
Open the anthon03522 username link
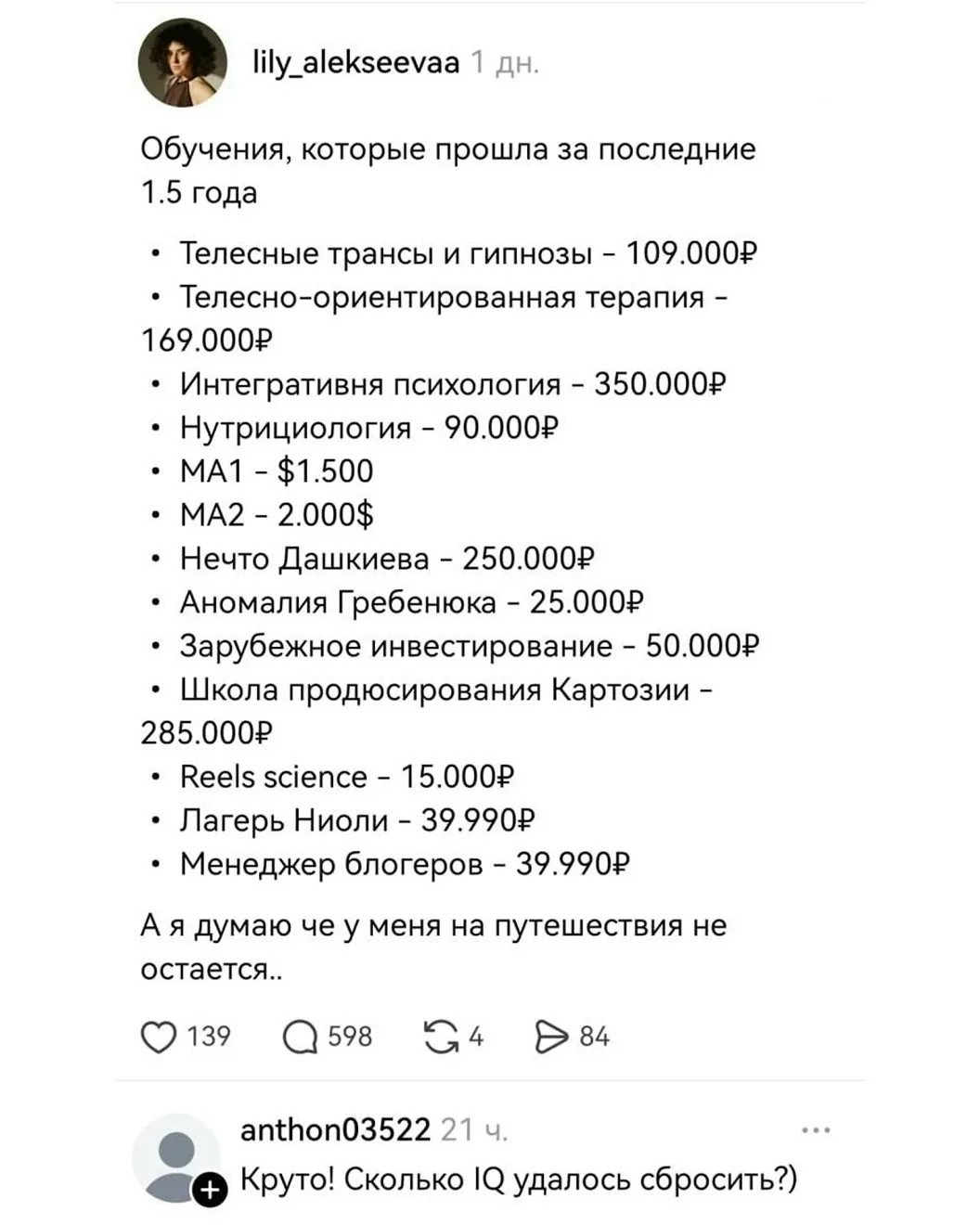tap(336, 1129)
